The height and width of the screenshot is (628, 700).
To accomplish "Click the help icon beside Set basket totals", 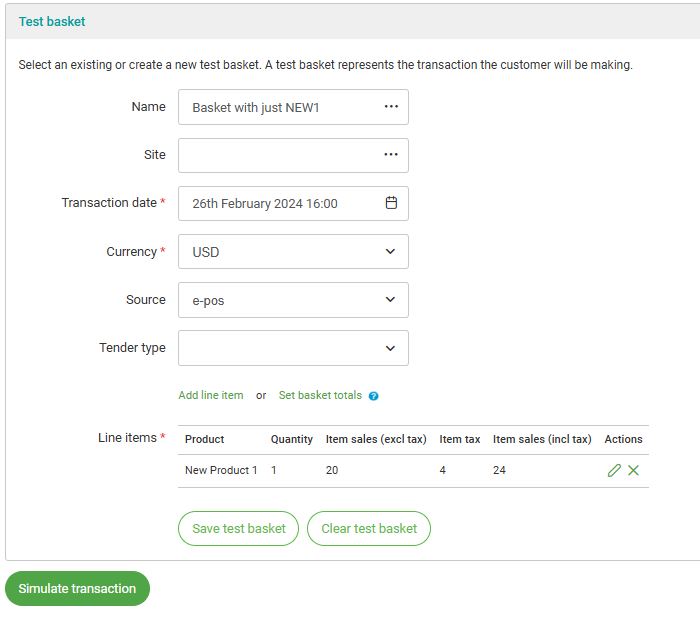I will [374, 396].
